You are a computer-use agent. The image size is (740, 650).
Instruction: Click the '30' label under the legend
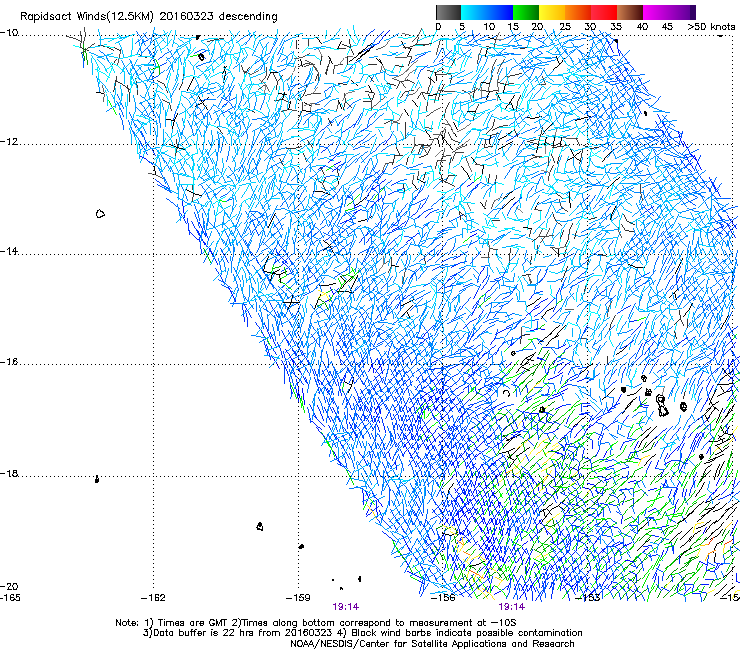(590, 27)
